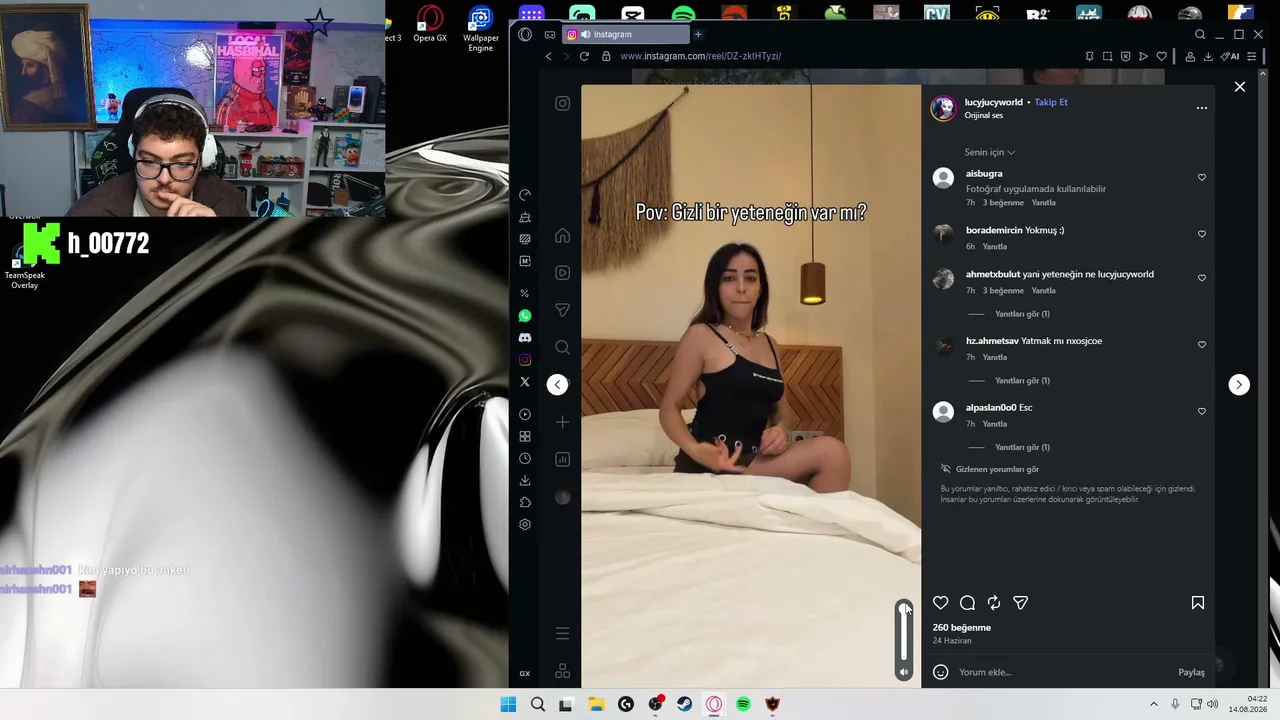1280x720 pixels.
Task: Open the comment bubble icon
Action: [967, 603]
